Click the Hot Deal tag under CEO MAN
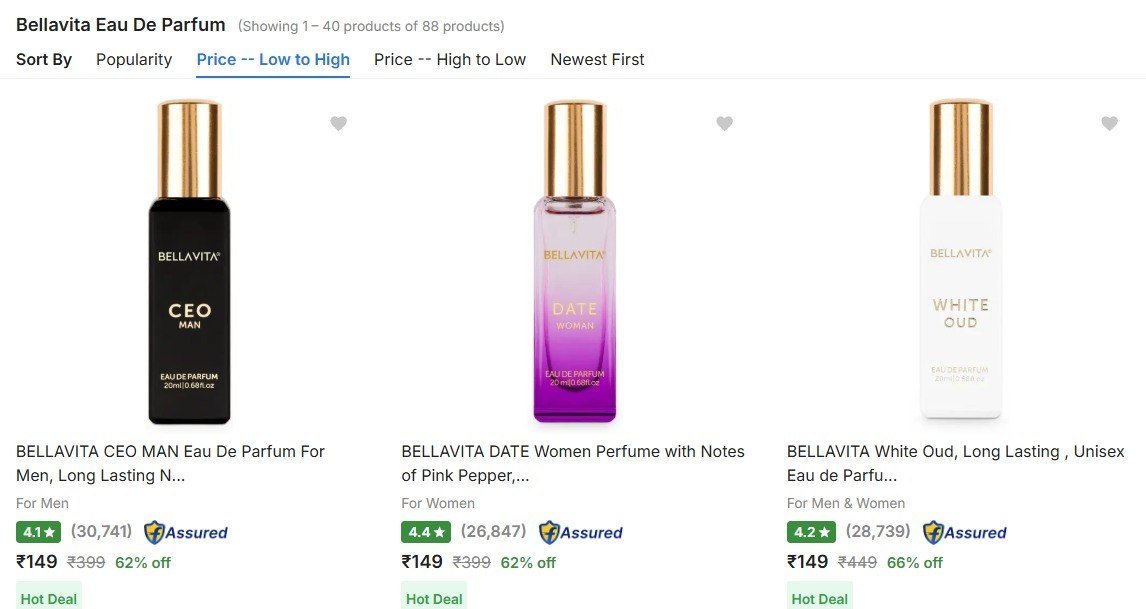1146x609 pixels. coord(48,597)
